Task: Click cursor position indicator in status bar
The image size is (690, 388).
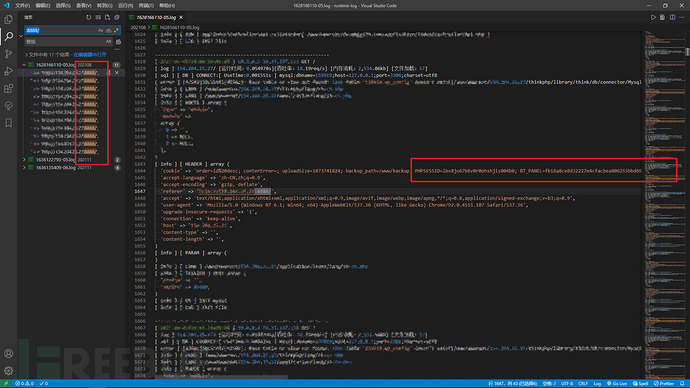Action: 512,384
